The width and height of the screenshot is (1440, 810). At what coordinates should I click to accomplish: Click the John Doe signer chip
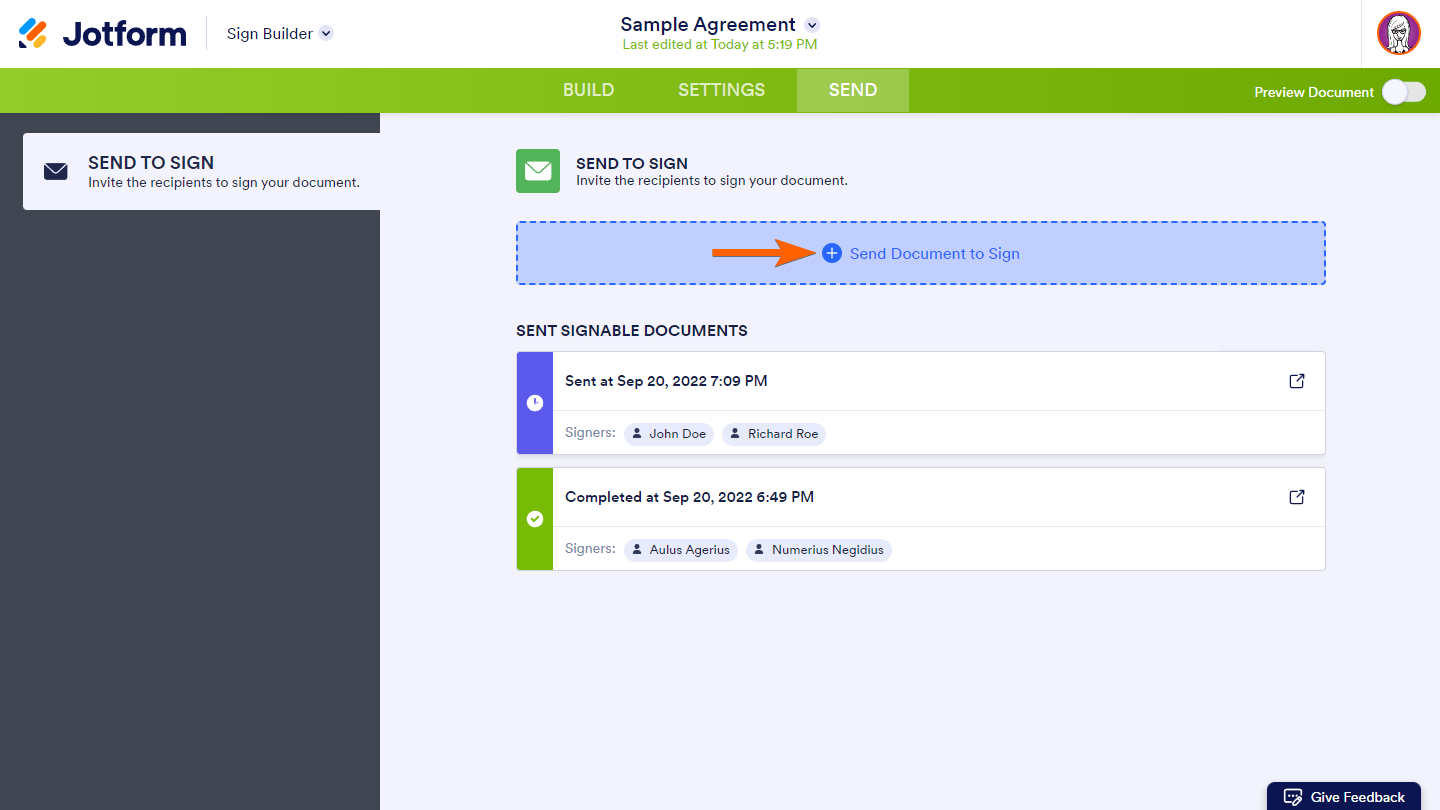(x=669, y=434)
